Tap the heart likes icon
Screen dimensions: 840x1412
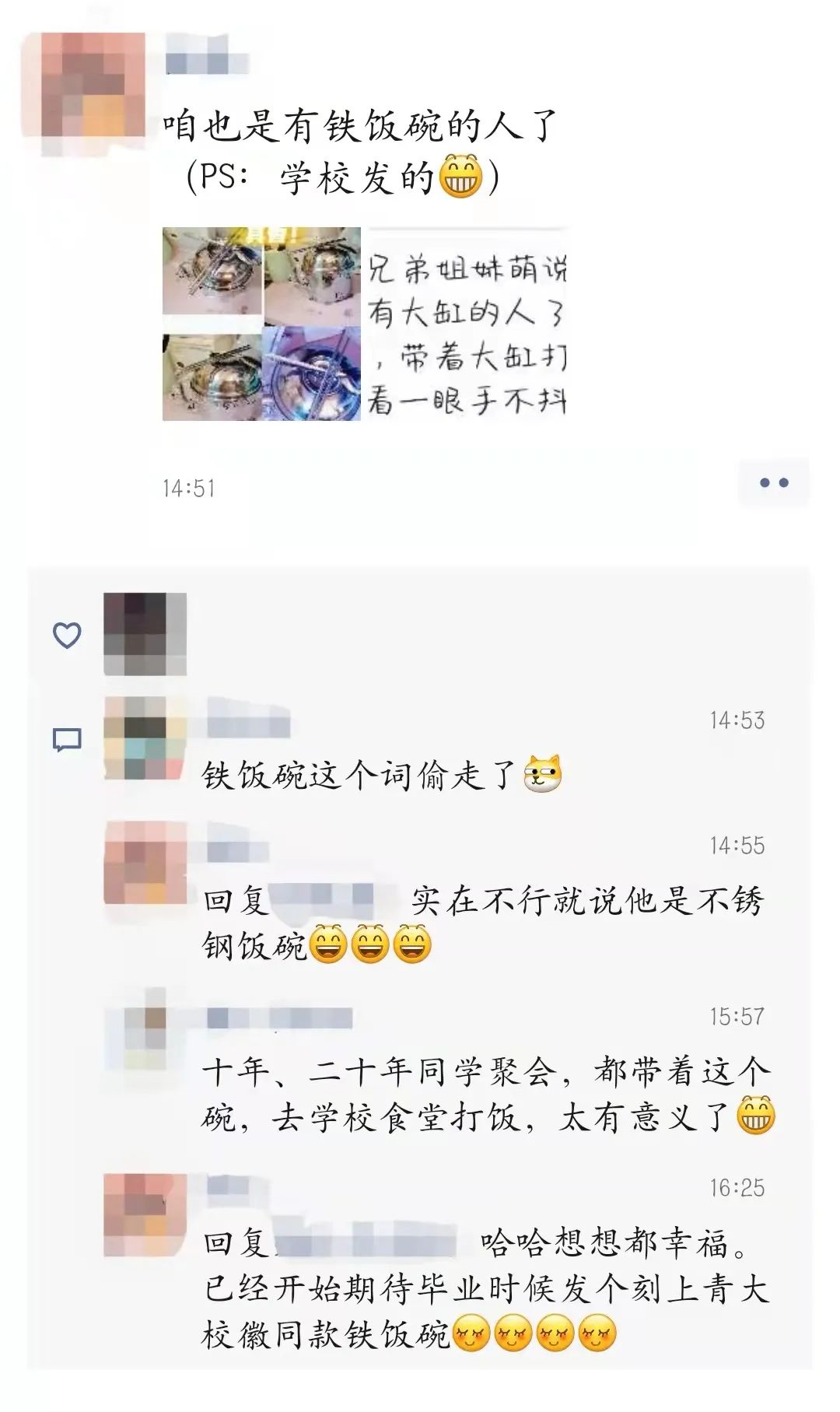coord(67,636)
